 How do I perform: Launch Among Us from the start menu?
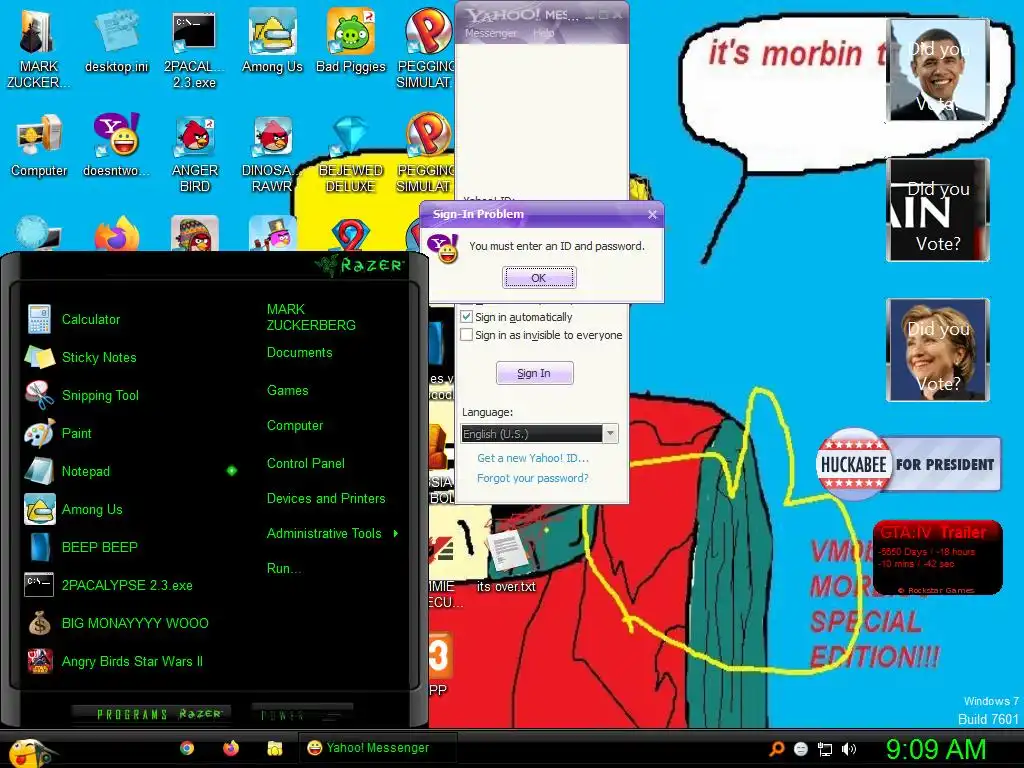73,509
